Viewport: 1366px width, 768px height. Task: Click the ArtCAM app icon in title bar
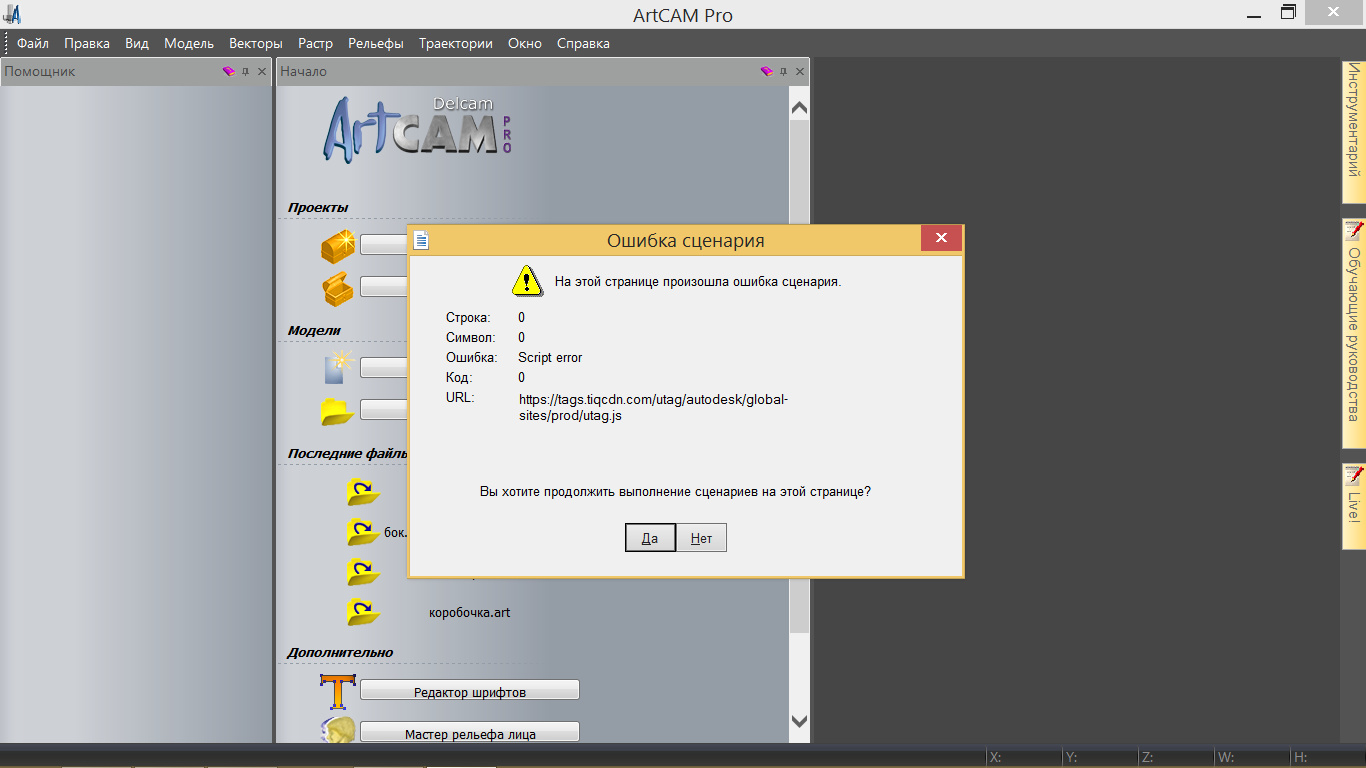coord(13,15)
